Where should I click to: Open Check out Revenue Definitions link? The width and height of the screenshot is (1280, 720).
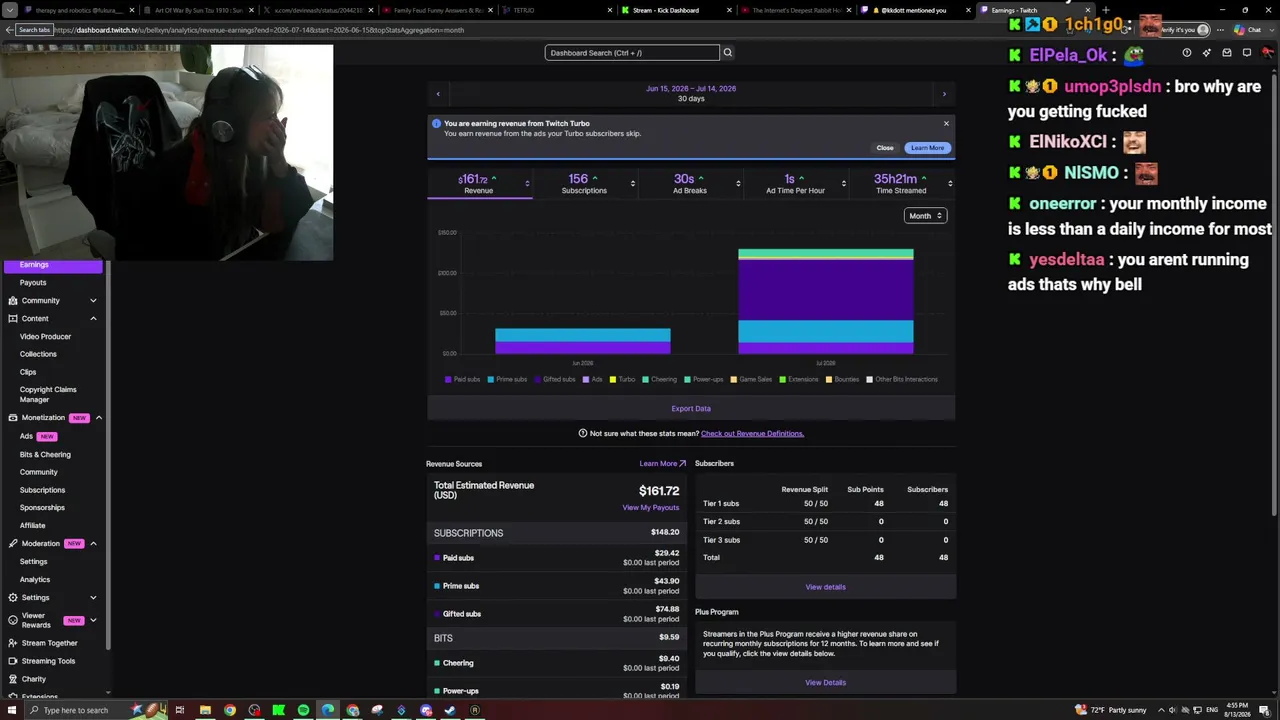(752, 434)
